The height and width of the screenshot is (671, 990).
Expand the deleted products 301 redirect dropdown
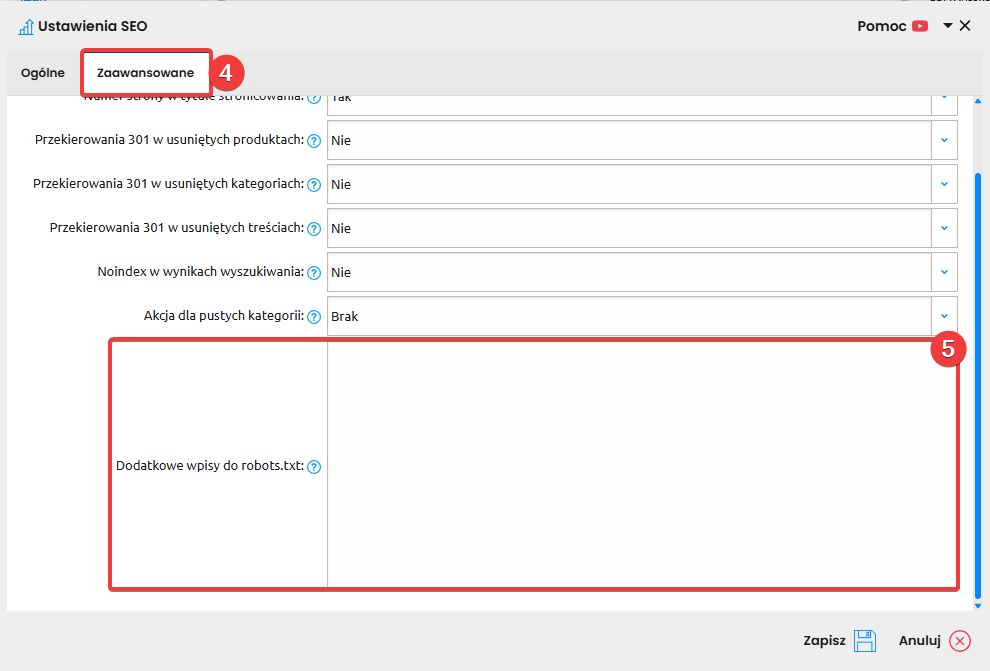point(944,141)
